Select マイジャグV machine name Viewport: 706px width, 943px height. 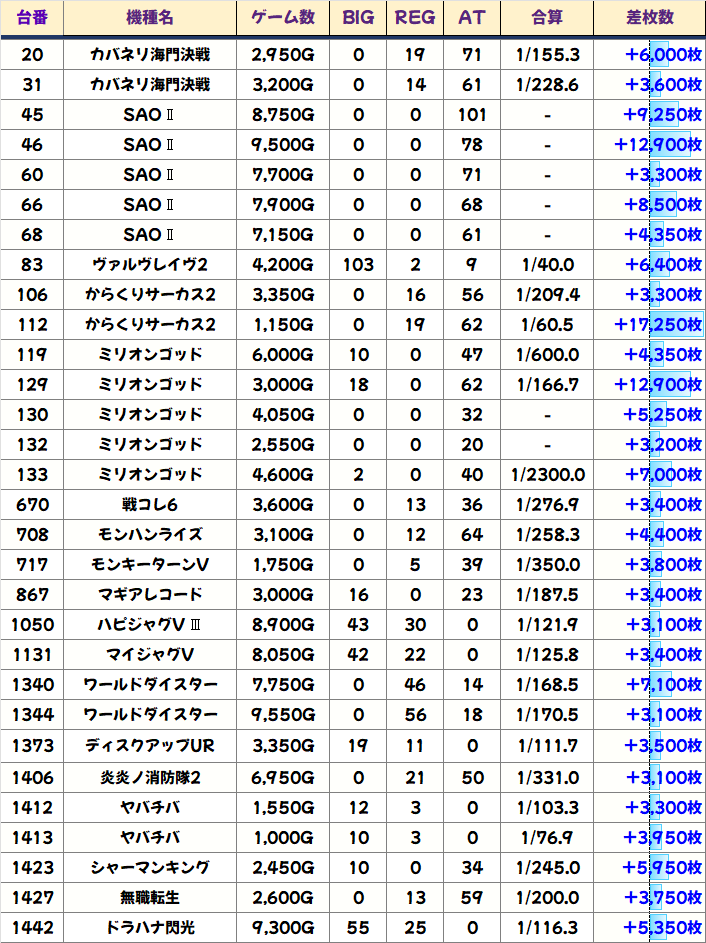pos(150,655)
